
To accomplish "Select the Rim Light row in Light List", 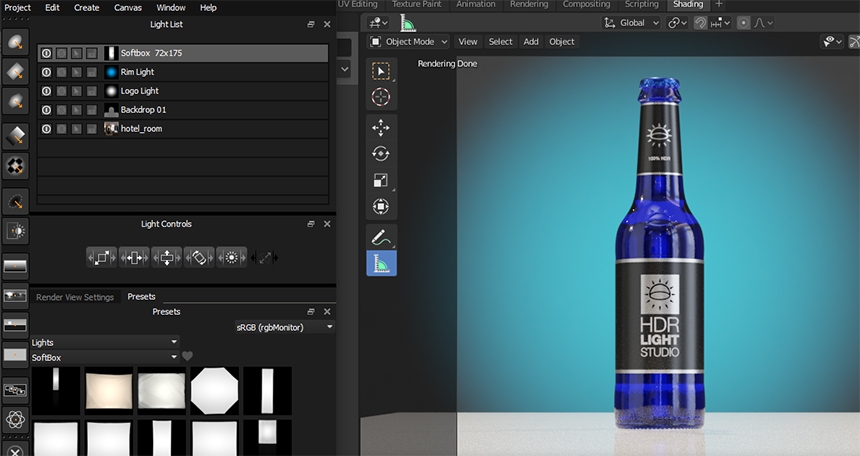I will click(183, 72).
